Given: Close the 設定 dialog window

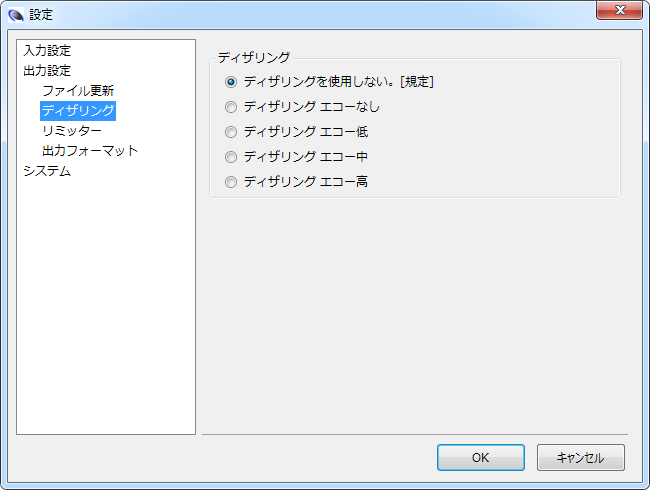Looking at the screenshot, I should [x=618, y=11].
